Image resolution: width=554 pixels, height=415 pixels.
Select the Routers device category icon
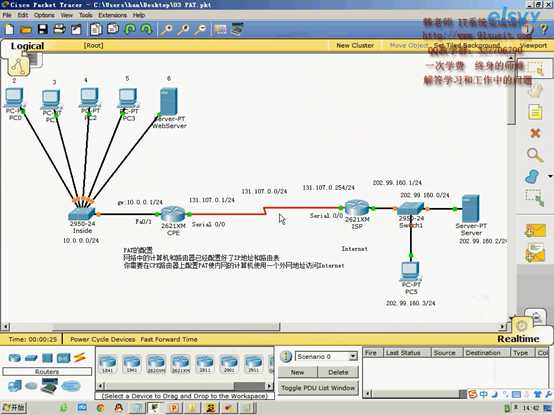14,358
